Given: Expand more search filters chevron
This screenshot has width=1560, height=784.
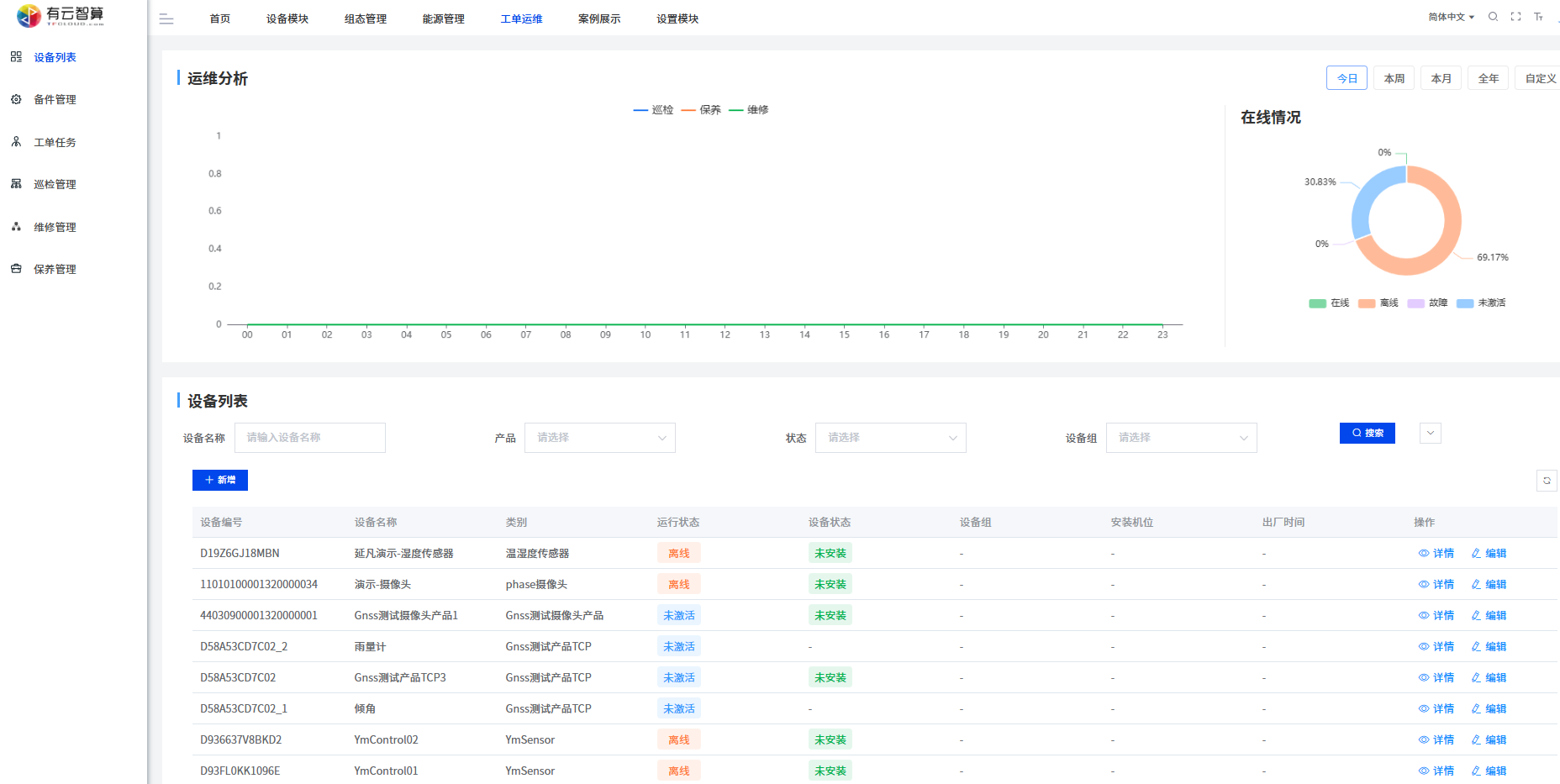Looking at the screenshot, I should click(x=1430, y=434).
